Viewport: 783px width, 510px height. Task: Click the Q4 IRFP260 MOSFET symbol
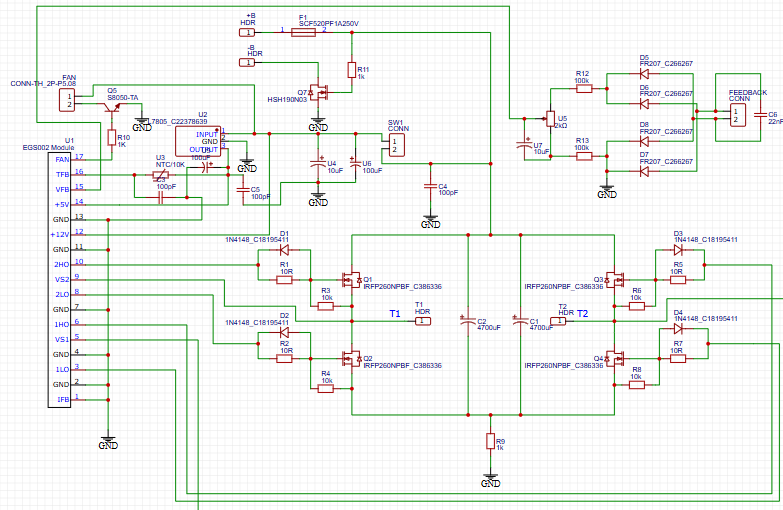pyautogui.click(x=614, y=359)
